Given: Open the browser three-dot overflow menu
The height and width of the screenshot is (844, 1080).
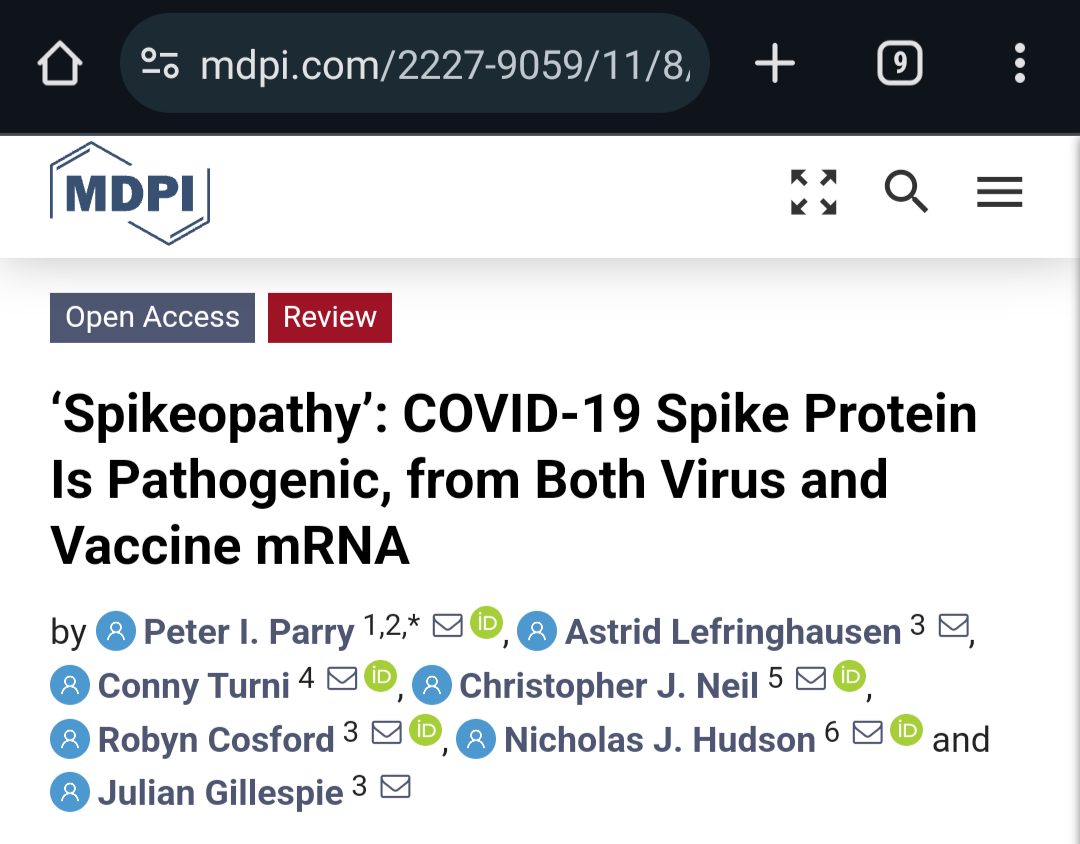Looking at the screenshot, I should pos(1019,65).
